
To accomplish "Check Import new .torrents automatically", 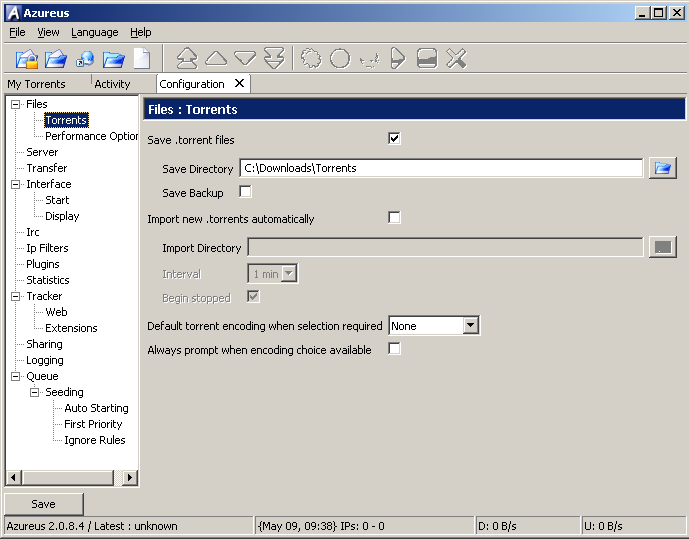I will coord(394,218).
